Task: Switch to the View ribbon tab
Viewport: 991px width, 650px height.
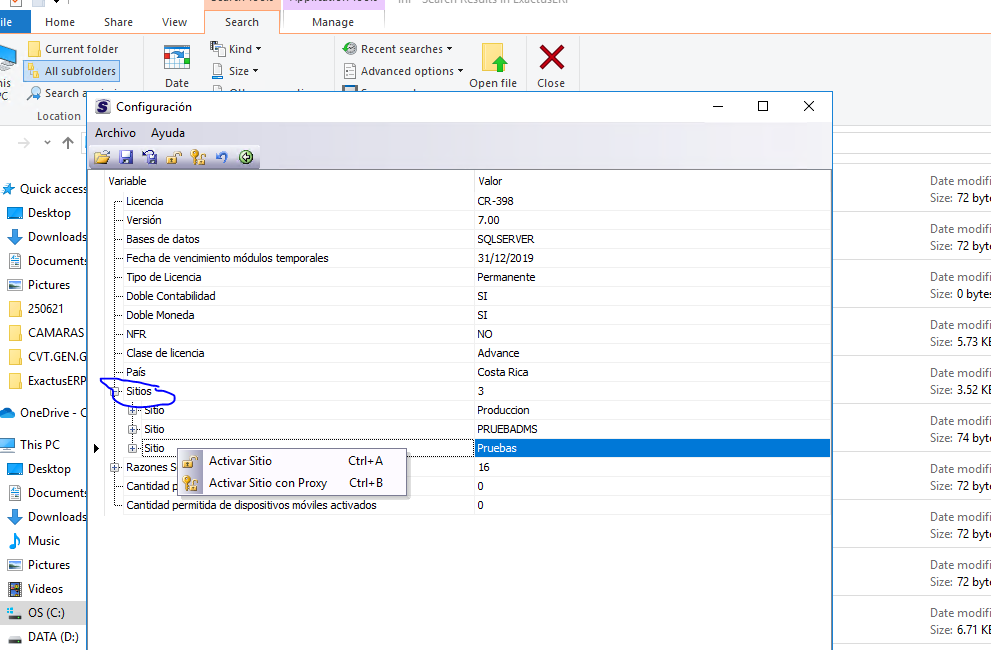Action: [174, 22]
